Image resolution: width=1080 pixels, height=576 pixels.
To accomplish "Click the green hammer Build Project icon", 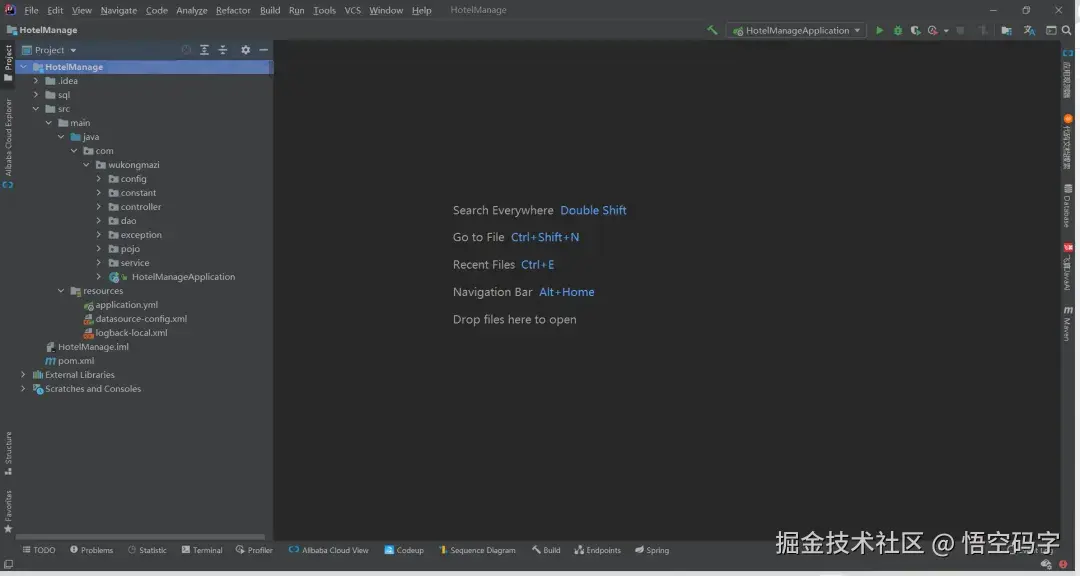I will [x=712, y=30].
